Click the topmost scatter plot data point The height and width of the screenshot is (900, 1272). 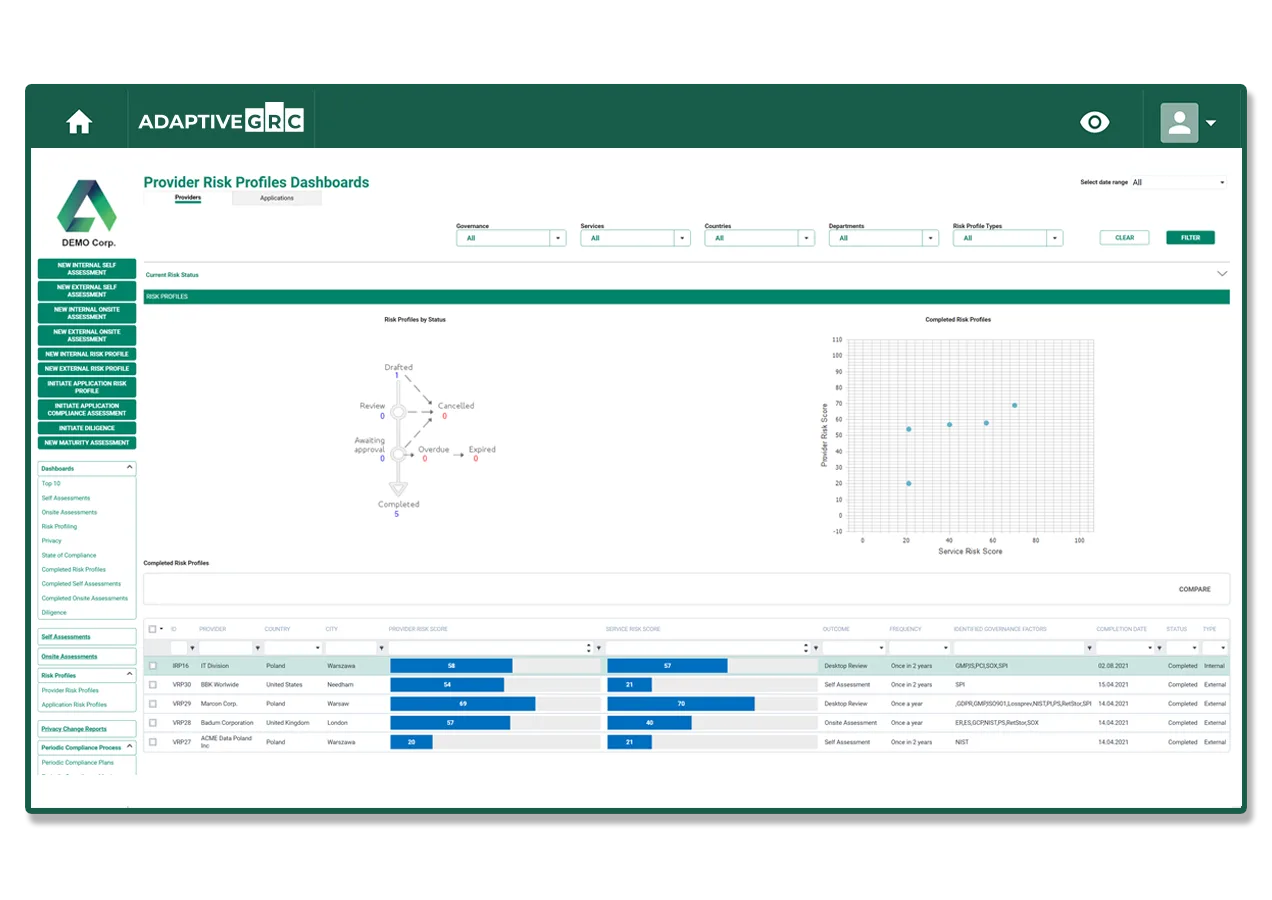pos(1014,405)
